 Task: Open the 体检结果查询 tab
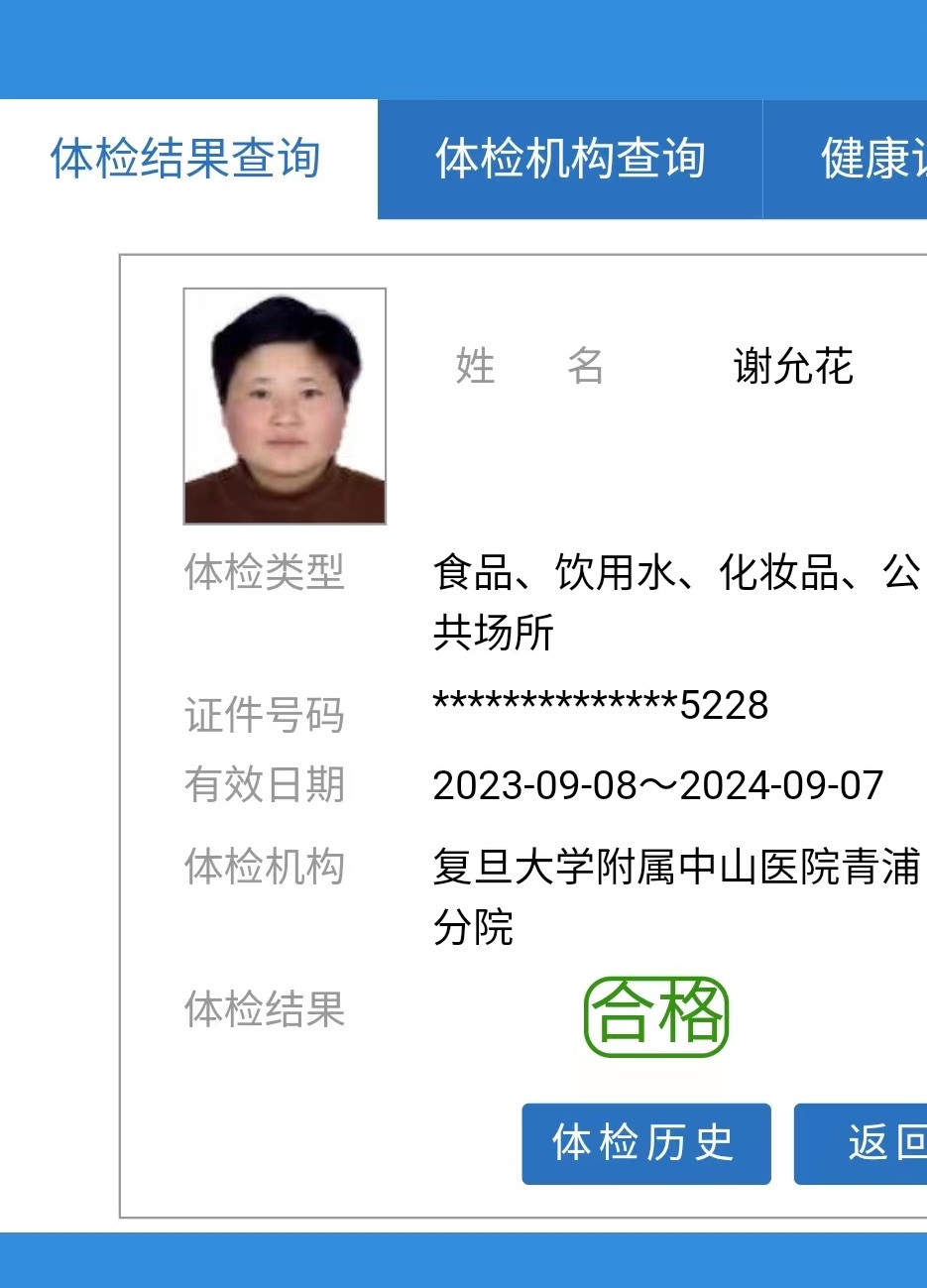(x=187, y=160)
